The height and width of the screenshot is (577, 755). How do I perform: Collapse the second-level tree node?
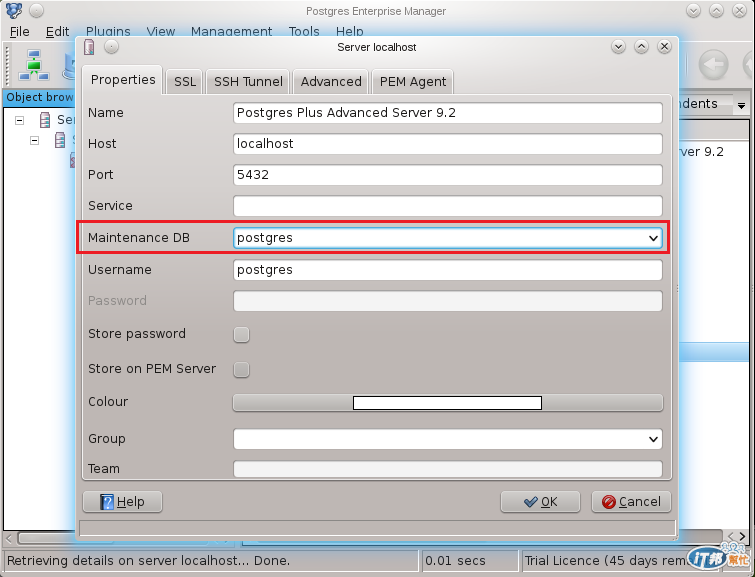click(x=34, y=141)
